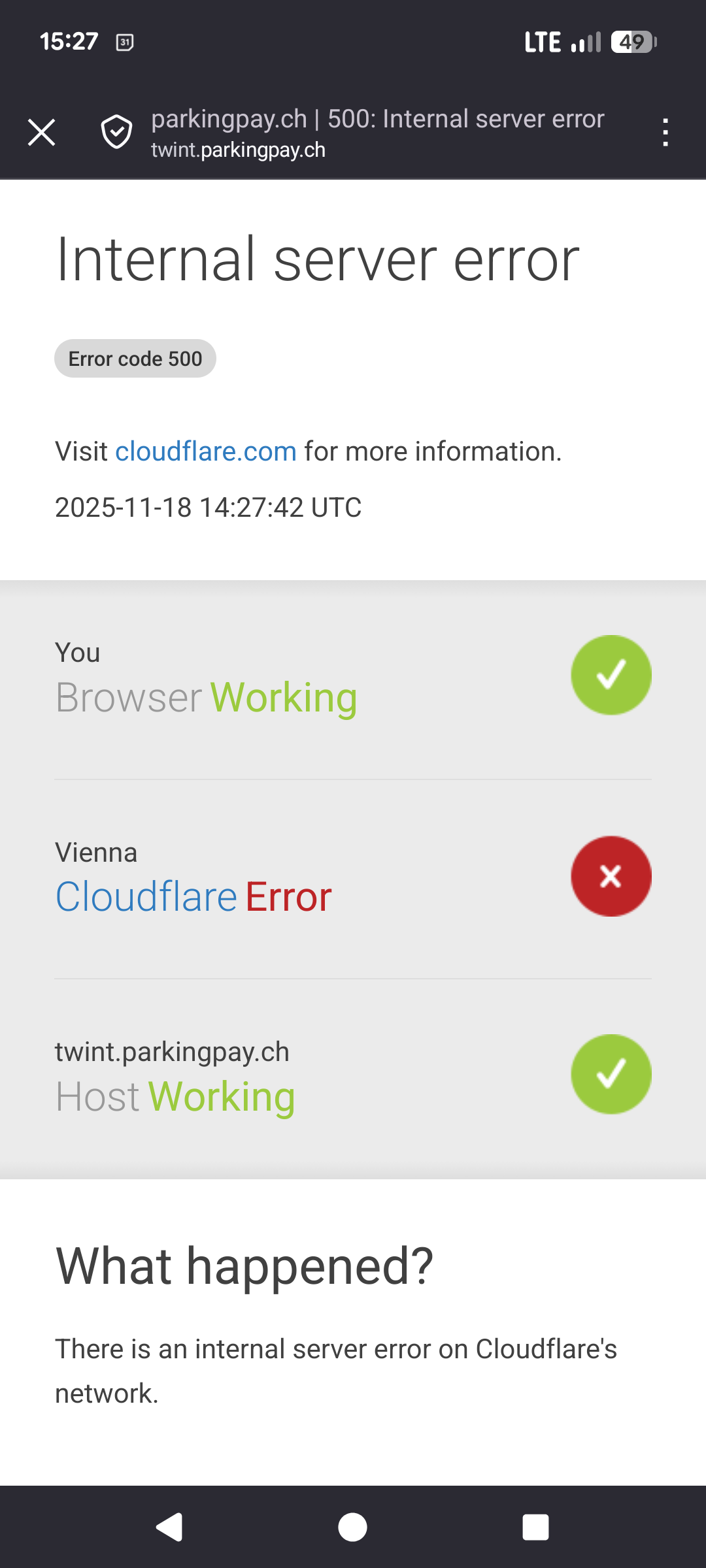Open the cloudflare.com link
706x1568 pixels.
point(206,451)
